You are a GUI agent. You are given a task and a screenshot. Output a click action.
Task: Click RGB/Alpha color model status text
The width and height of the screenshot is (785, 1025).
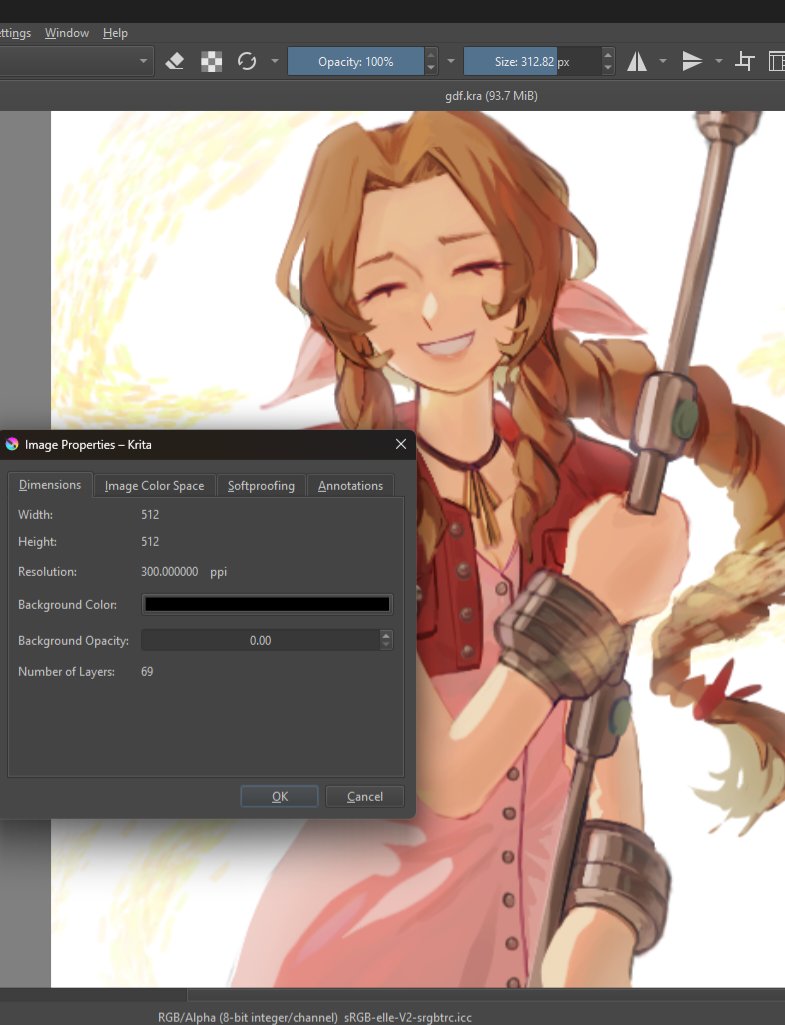click(x=248, y=1017)
